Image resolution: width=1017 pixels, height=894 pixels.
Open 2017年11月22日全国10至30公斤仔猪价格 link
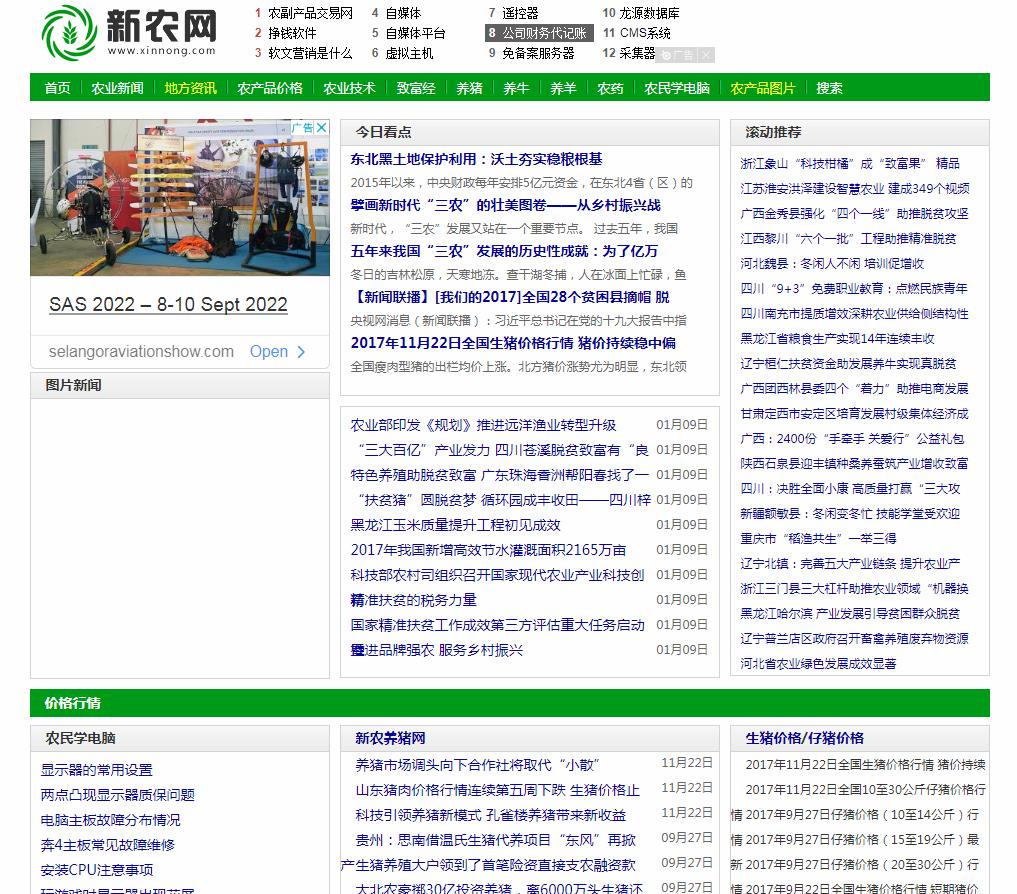(866, 790)
